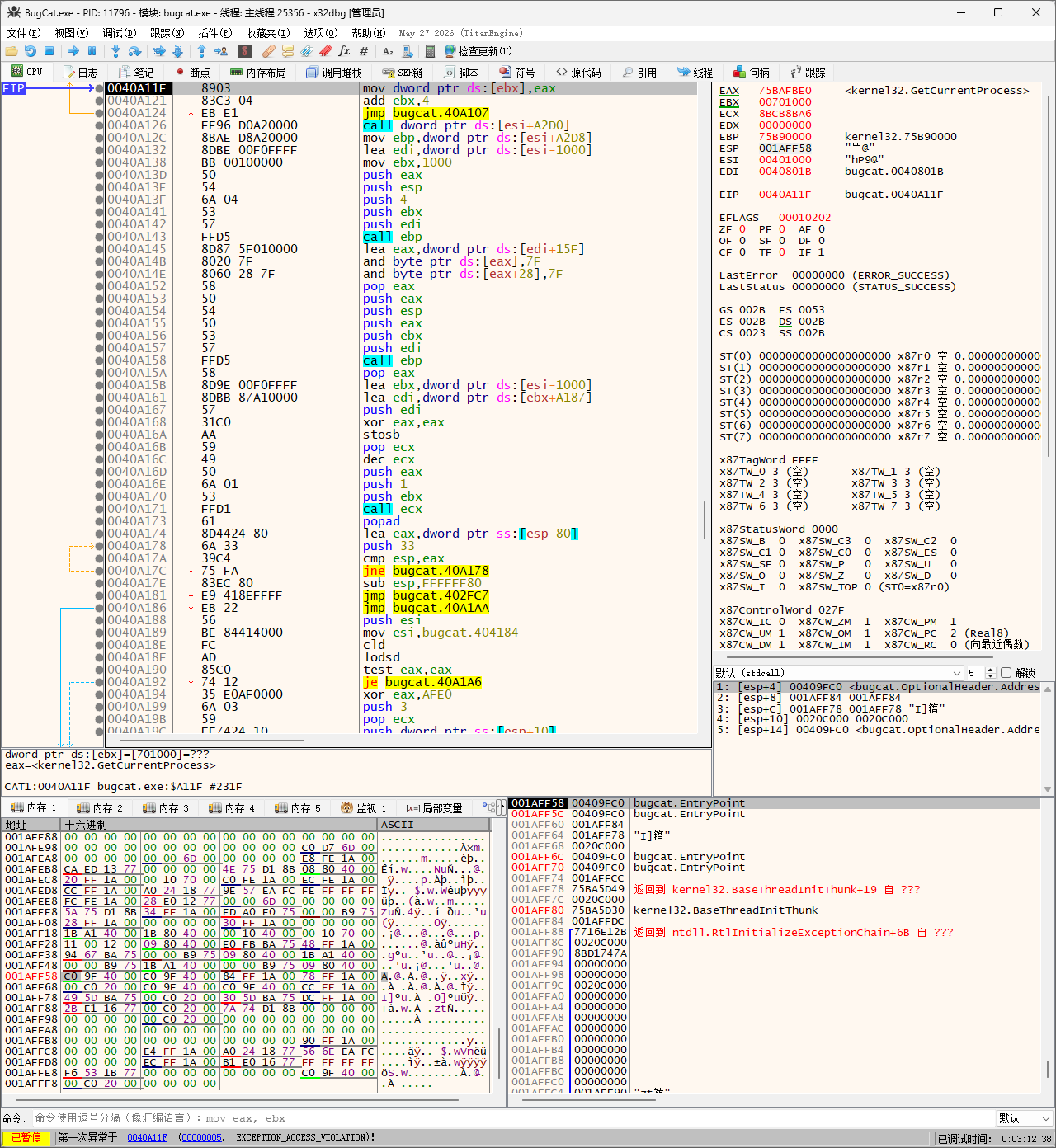The height and width of the screenshot is (1148, 1056).
Task: Select the disassembly line at 0040A126
Action: tap(400, 125)
